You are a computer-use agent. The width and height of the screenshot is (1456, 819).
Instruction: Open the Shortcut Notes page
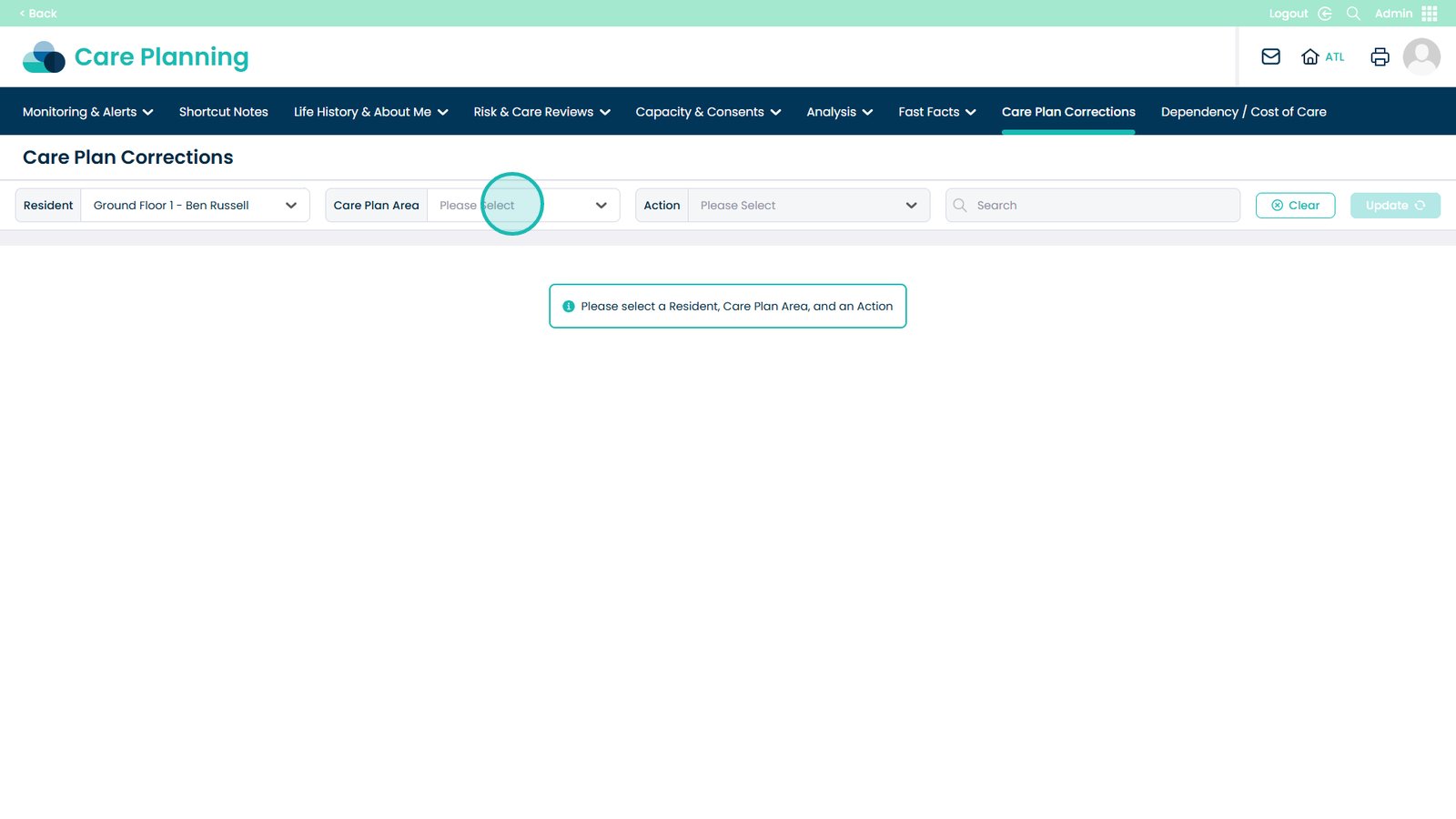[224, 112]
